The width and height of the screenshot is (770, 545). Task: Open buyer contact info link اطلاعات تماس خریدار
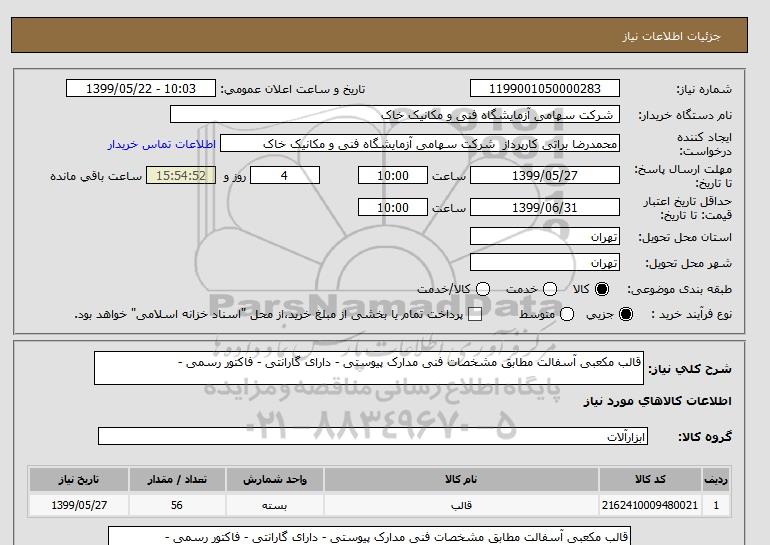(x=162, y=144)
